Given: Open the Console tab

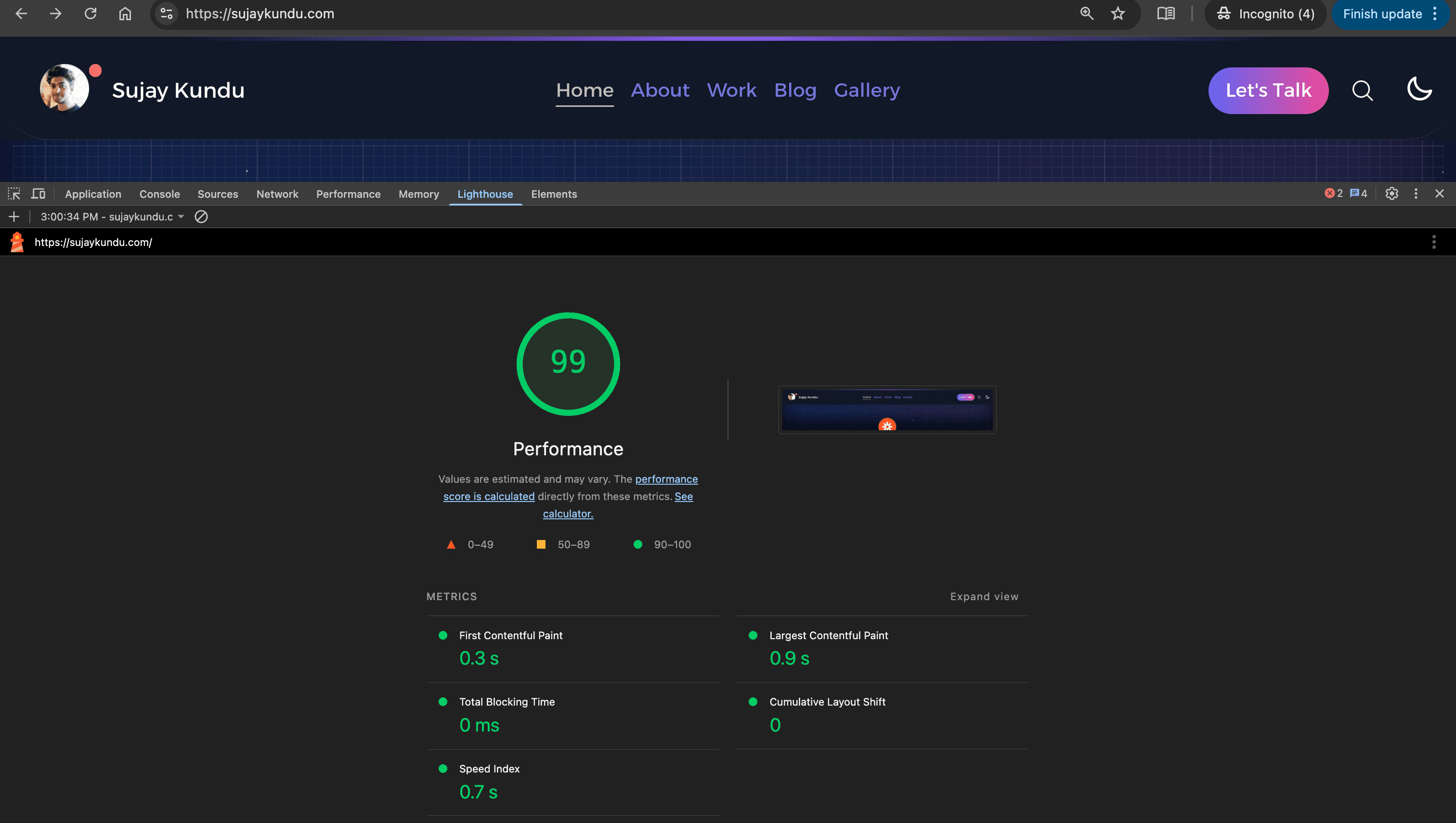Looking at the screenshot, I should pyautogui.click(x=159, y=194).
